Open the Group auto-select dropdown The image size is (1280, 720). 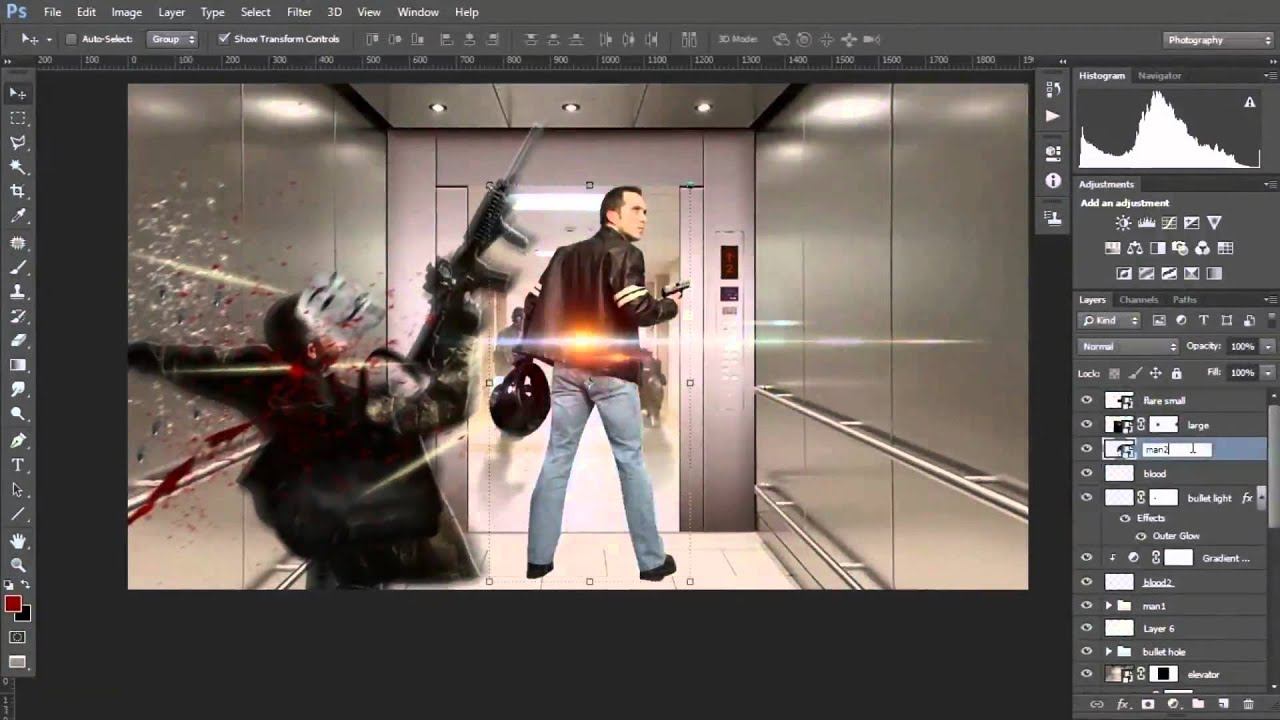(173, 39)
